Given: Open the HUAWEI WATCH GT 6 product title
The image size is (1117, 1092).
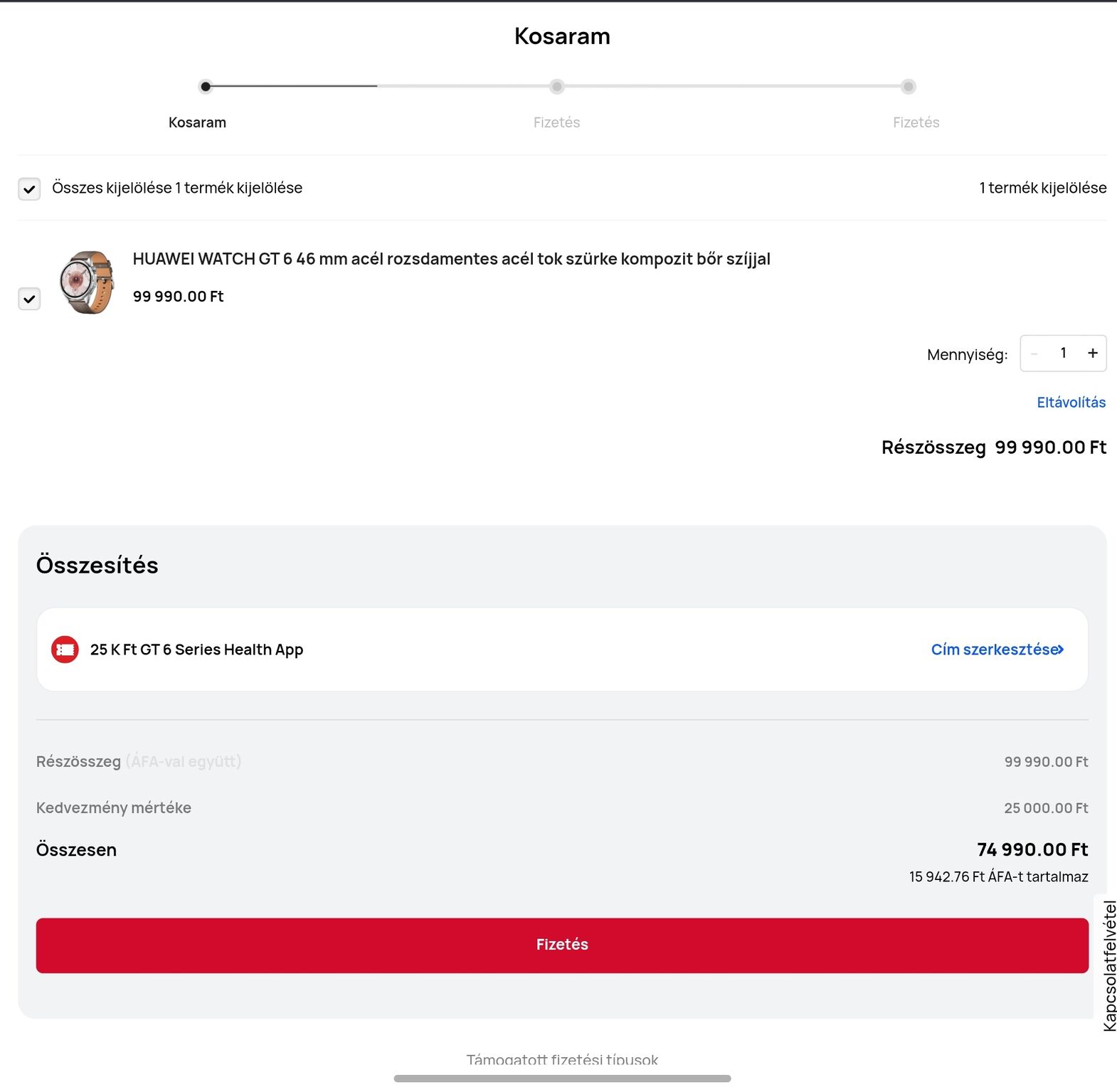Looking at the screenshot, I should click(x=452, y=259).
